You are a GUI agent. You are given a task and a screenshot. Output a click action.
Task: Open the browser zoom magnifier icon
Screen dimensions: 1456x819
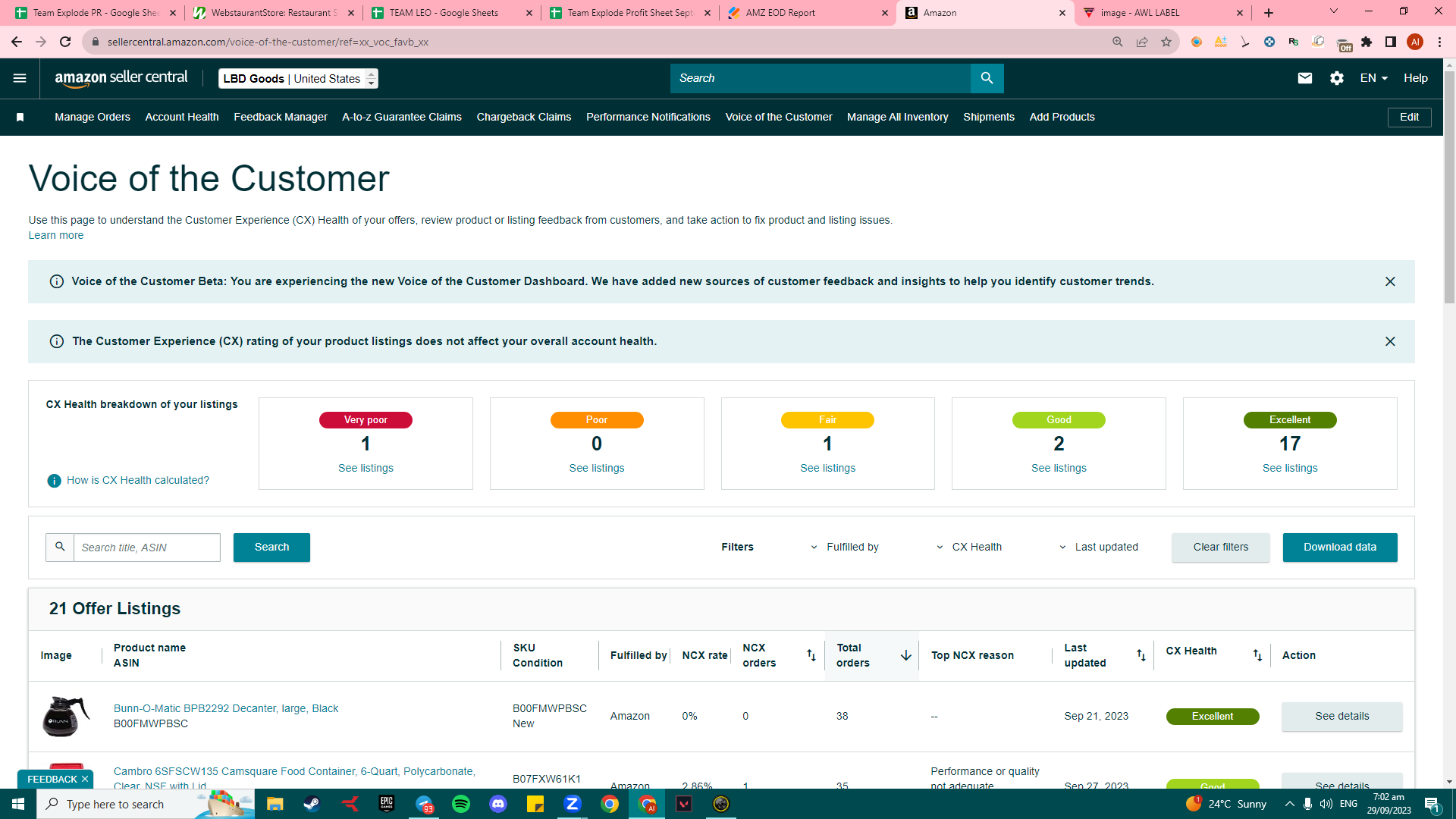(1118, 42)
